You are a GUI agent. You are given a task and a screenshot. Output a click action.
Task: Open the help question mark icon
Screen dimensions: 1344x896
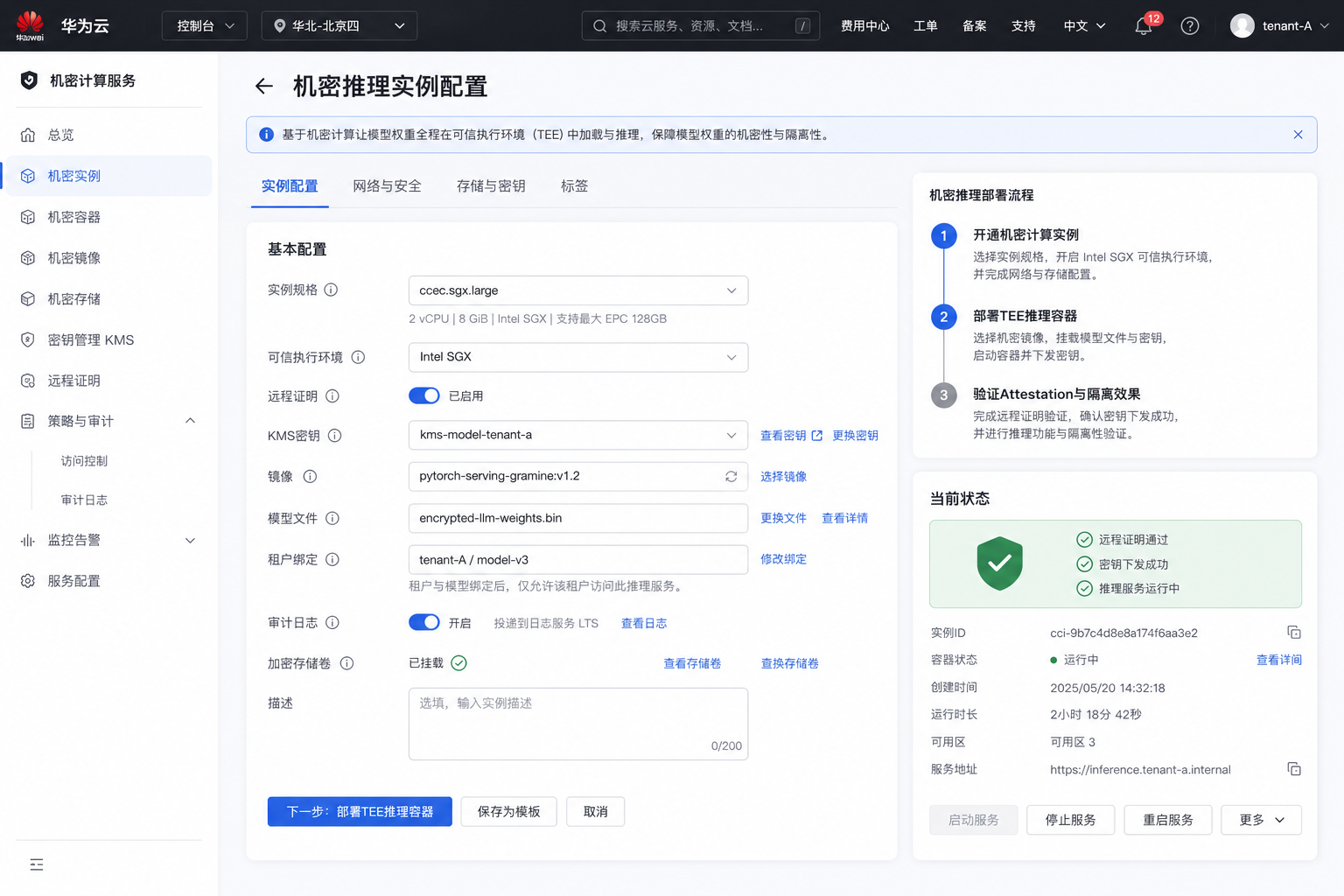pos(1190,26)
